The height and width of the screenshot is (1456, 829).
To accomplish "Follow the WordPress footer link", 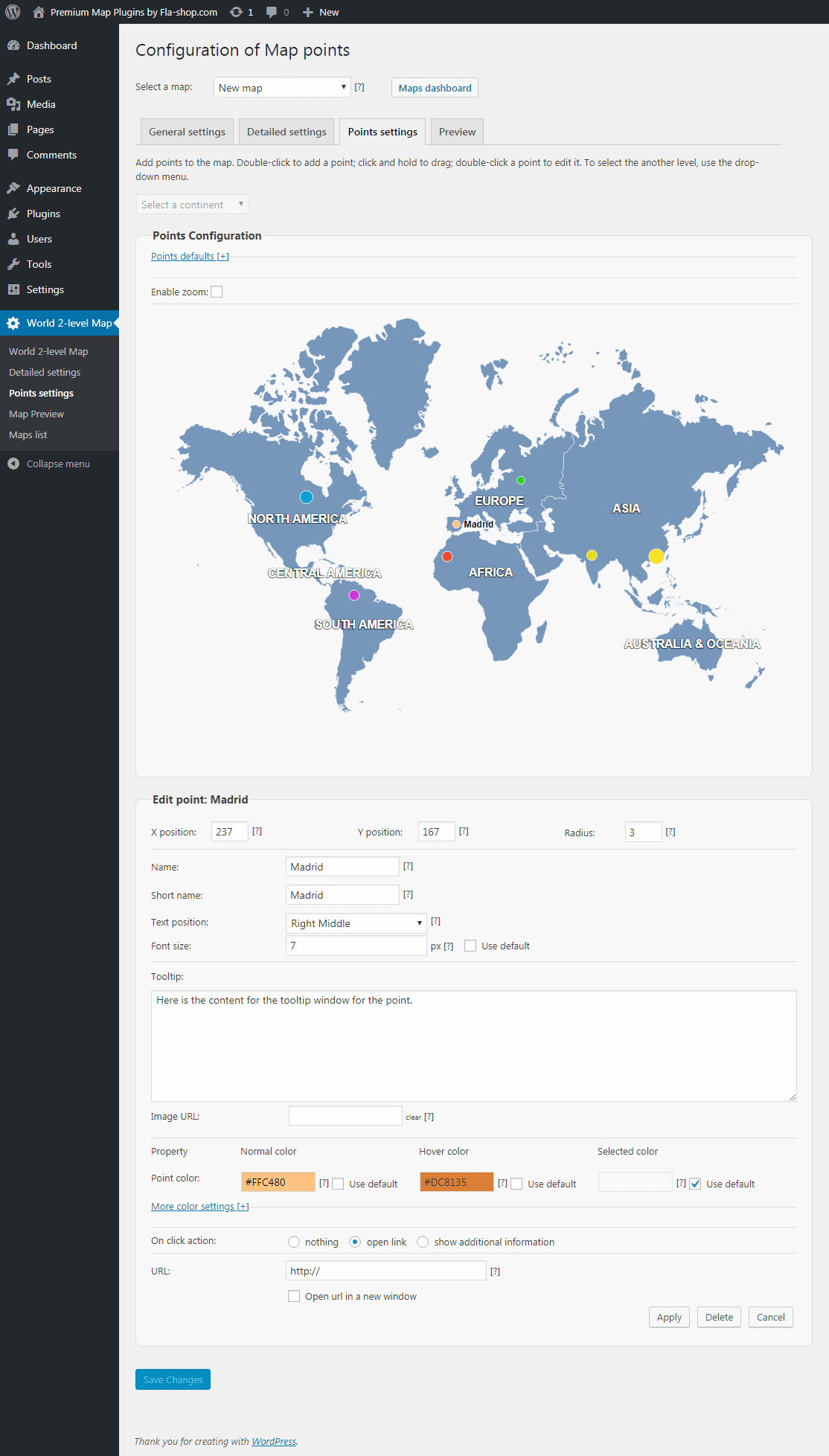I will coord(274,1441).
